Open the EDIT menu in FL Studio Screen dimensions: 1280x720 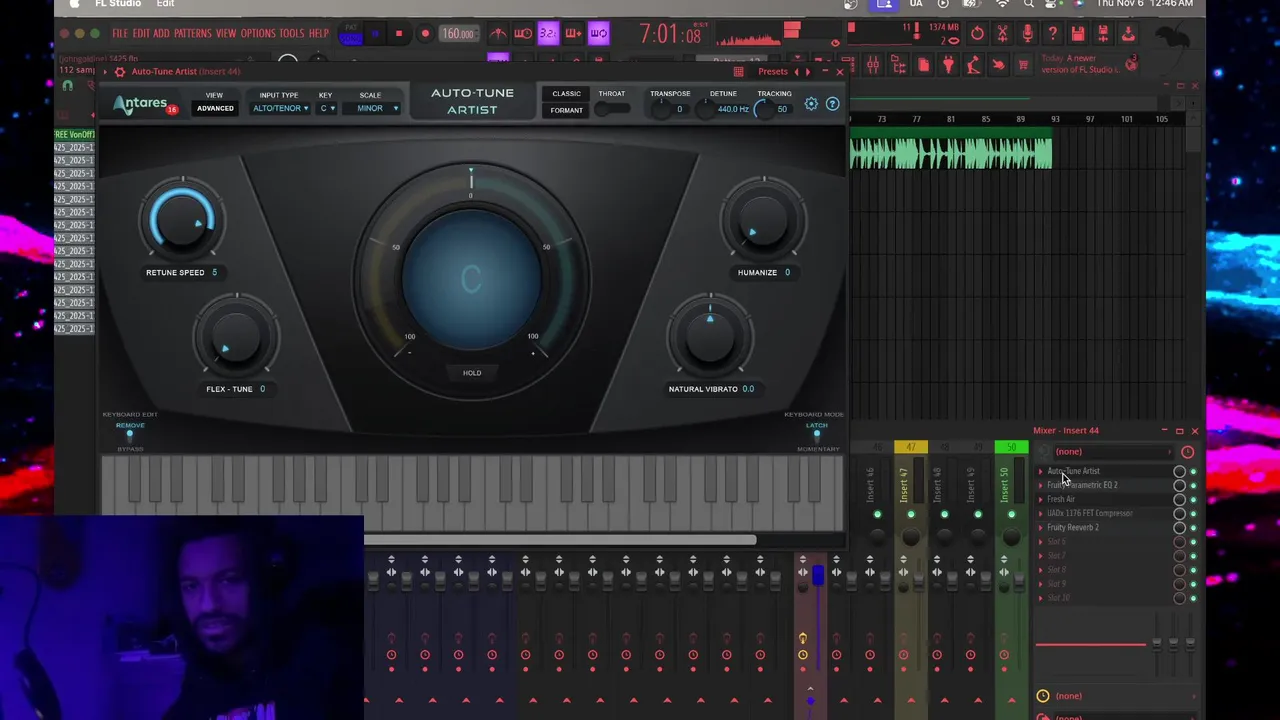point(141,33)
